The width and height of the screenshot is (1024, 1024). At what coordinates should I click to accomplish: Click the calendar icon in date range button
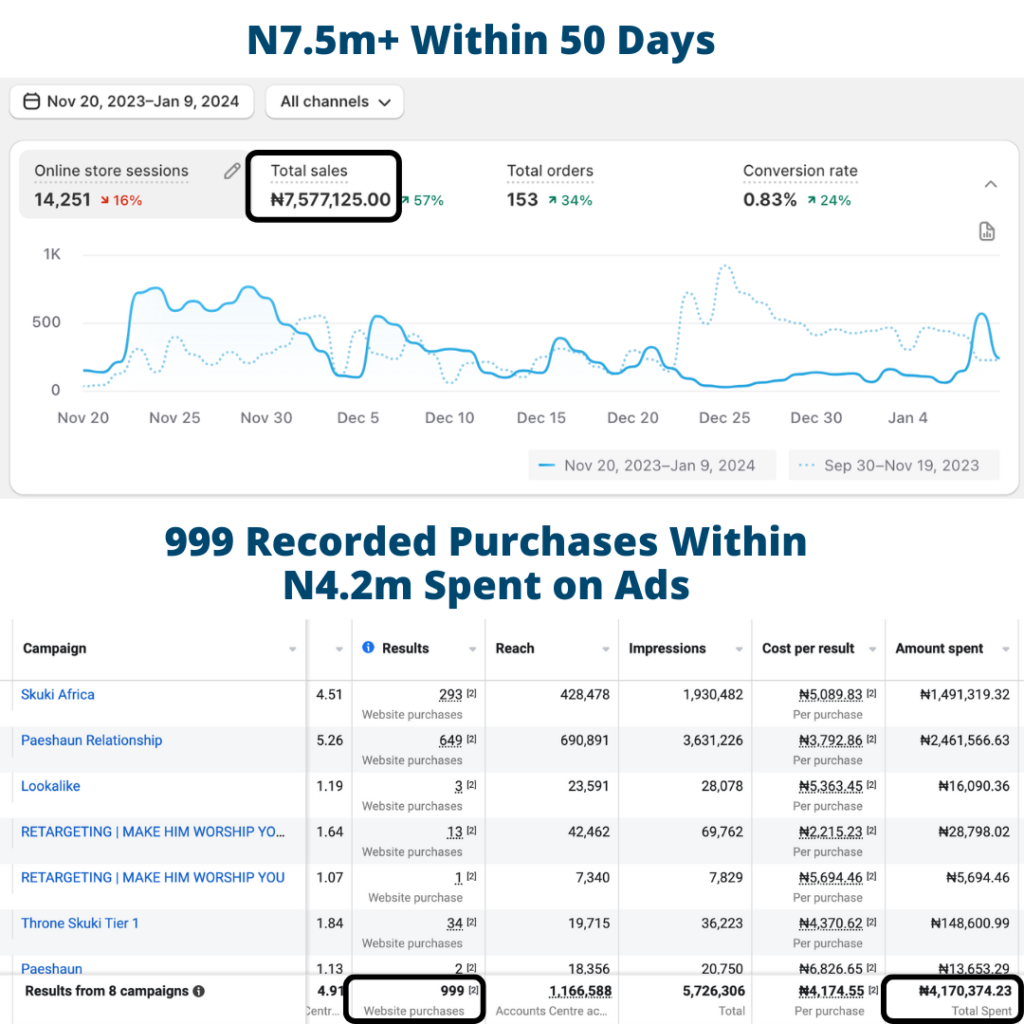[31, 101]
